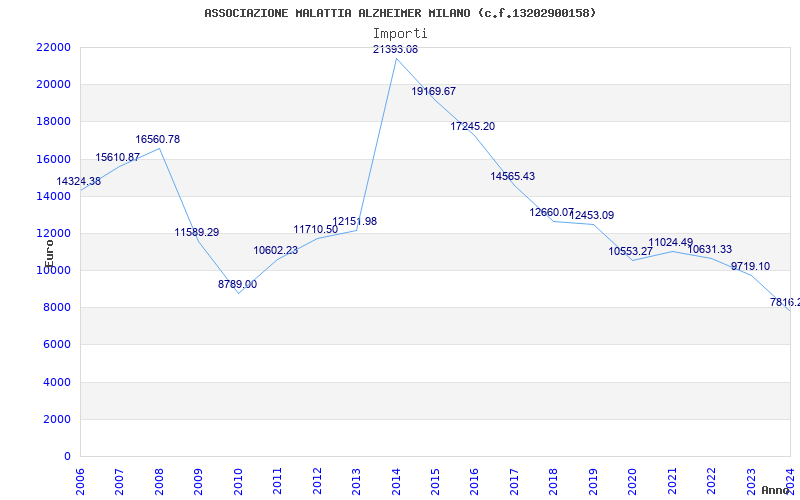Click the 'Anno' x-axis label

tap(776, 490)
